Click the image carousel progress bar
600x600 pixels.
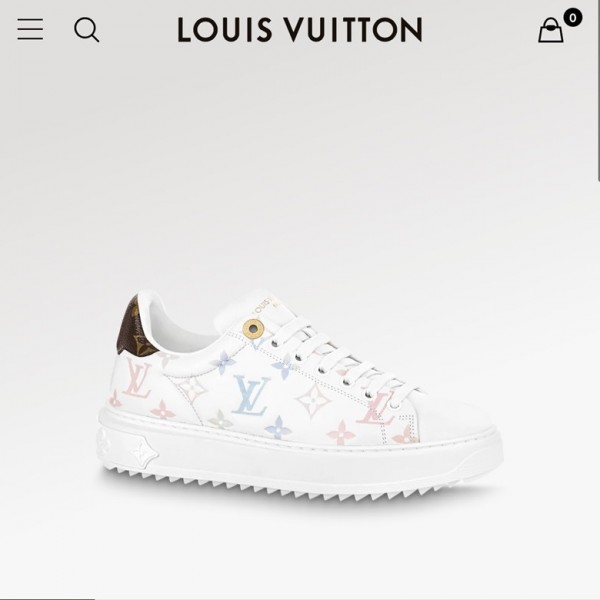pyautogui.click(x=47, y=598)
